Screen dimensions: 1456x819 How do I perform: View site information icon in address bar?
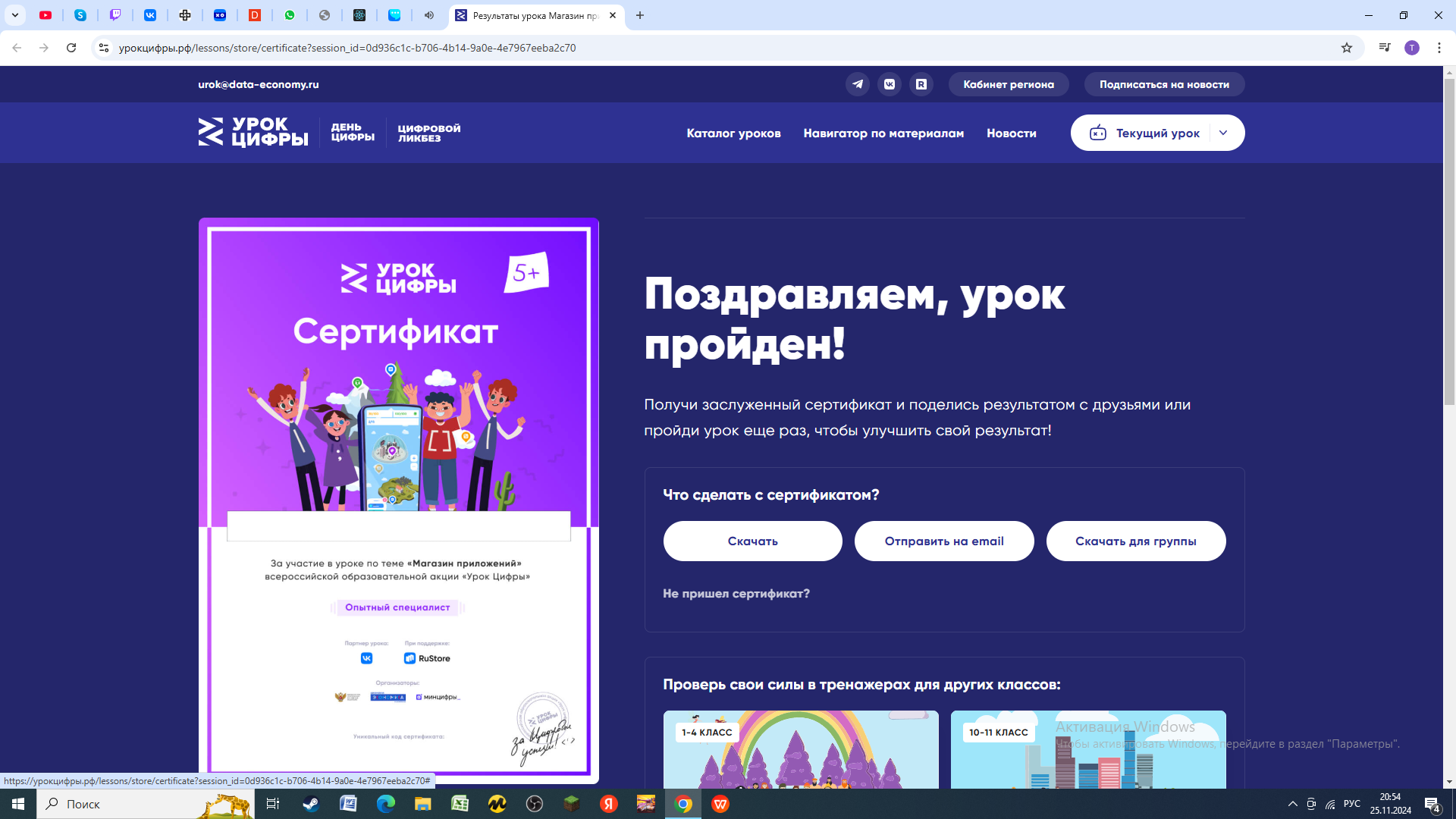coord(104,48)
